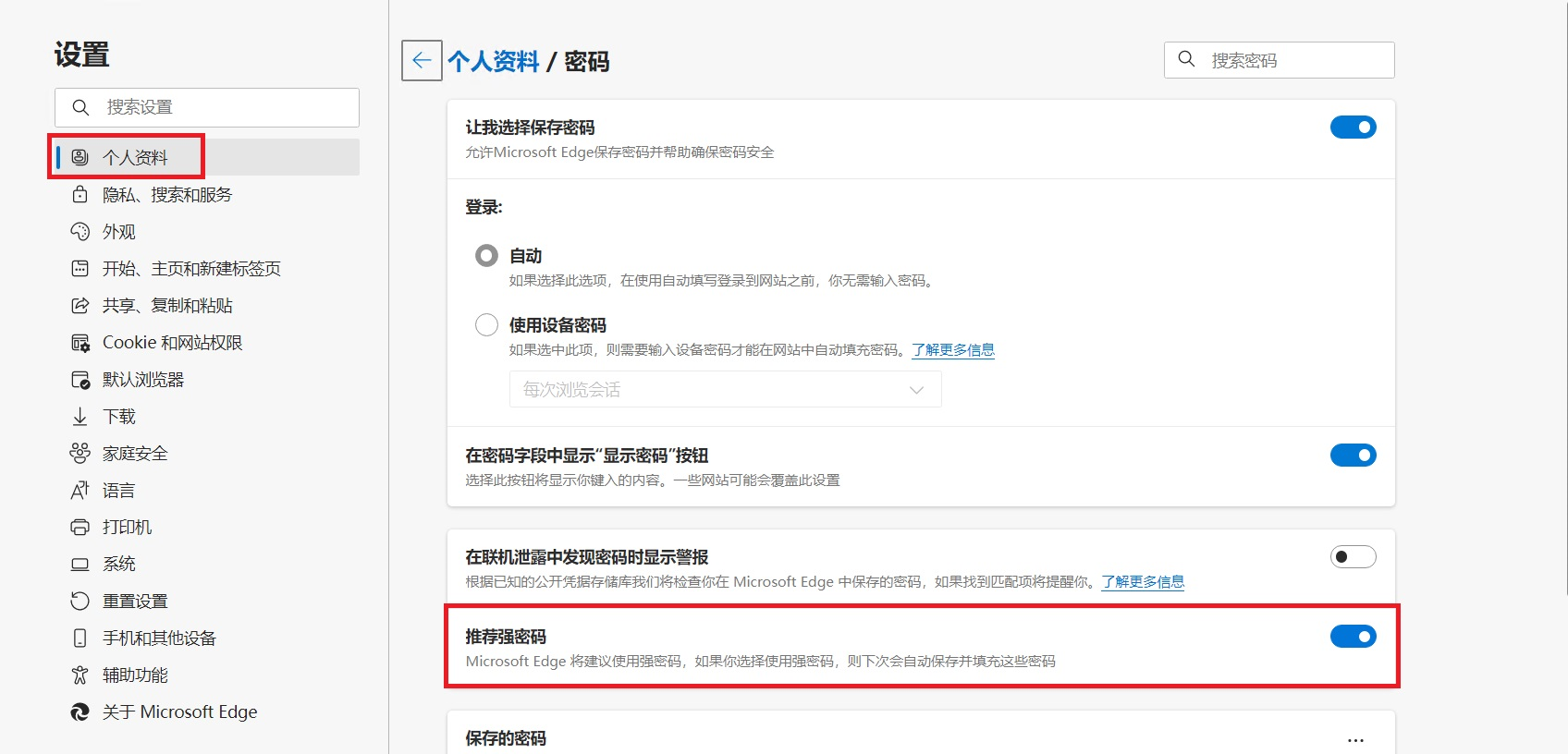Viewport: 1568px width, 754px height.
Task: Click the 重置设置 reset arrow icon
Action: pos(80,601)
